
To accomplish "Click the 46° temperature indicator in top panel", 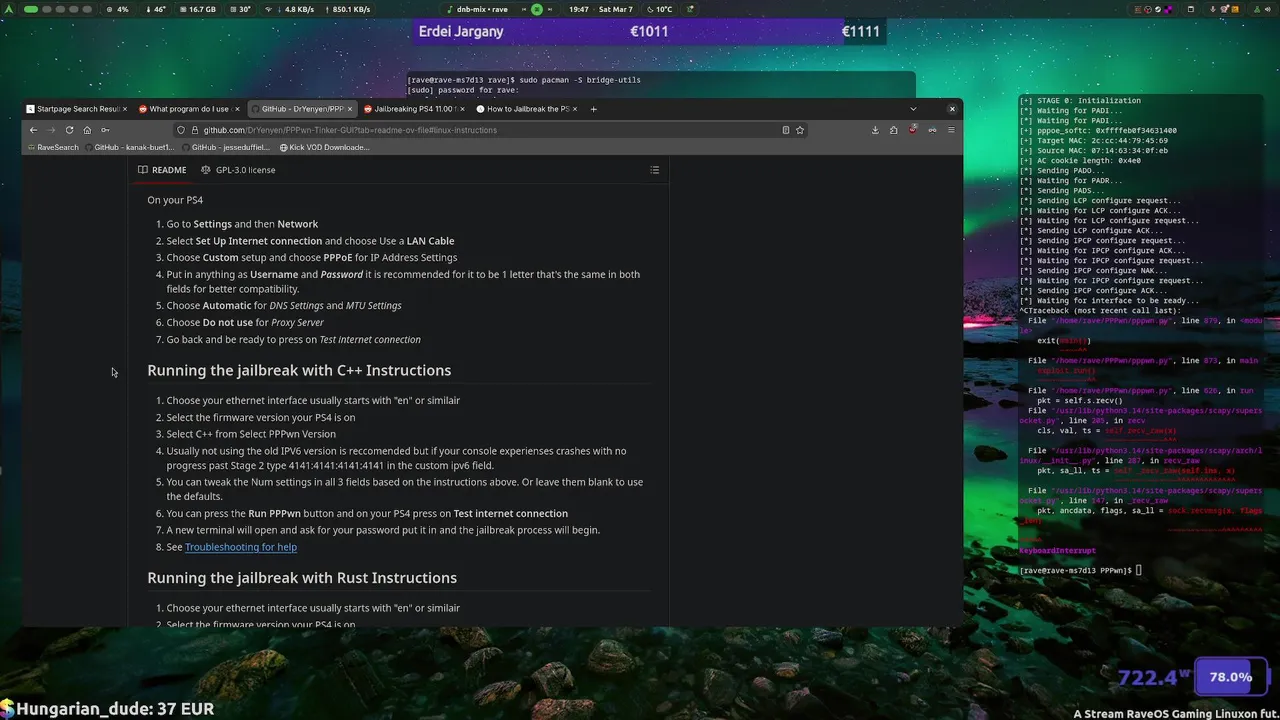I will point(156,9).
